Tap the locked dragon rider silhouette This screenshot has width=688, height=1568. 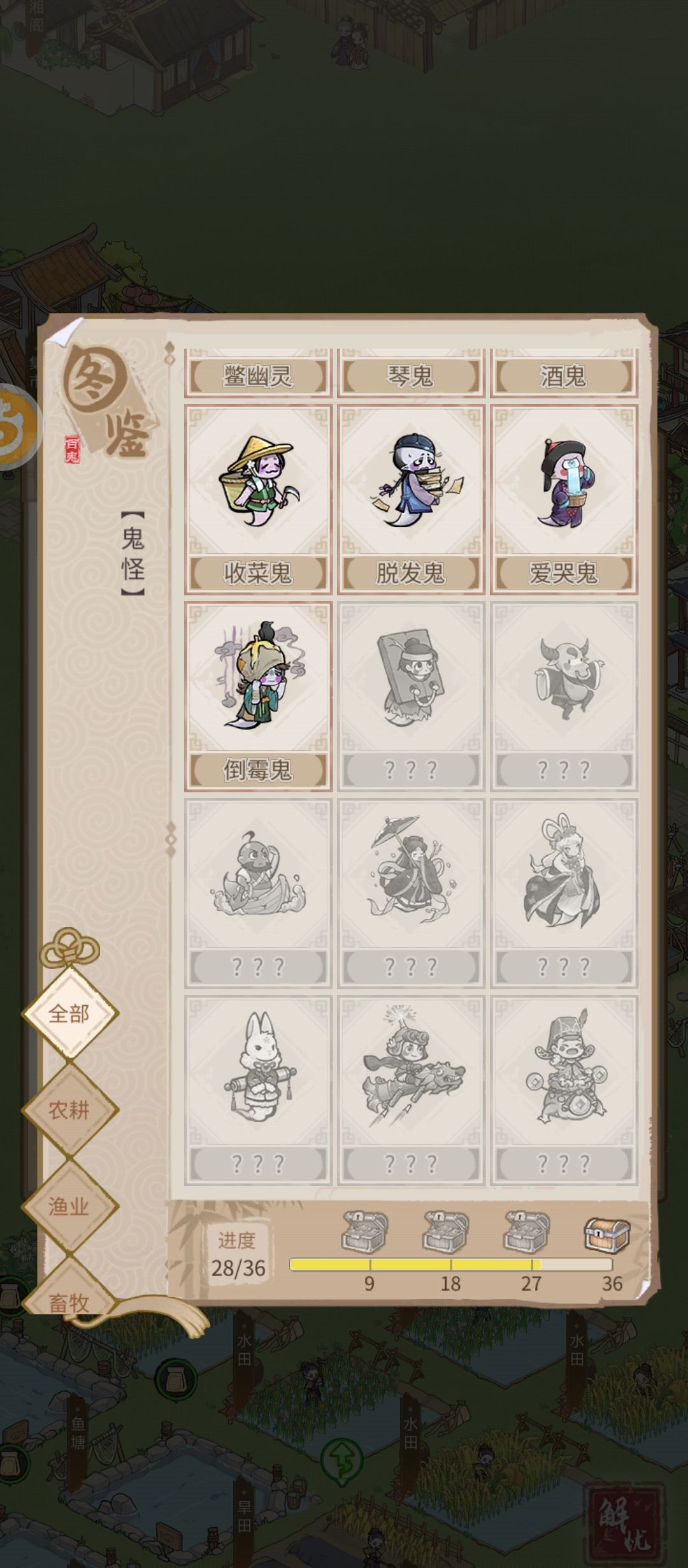pyautogui.click(x=411, y=1091)
